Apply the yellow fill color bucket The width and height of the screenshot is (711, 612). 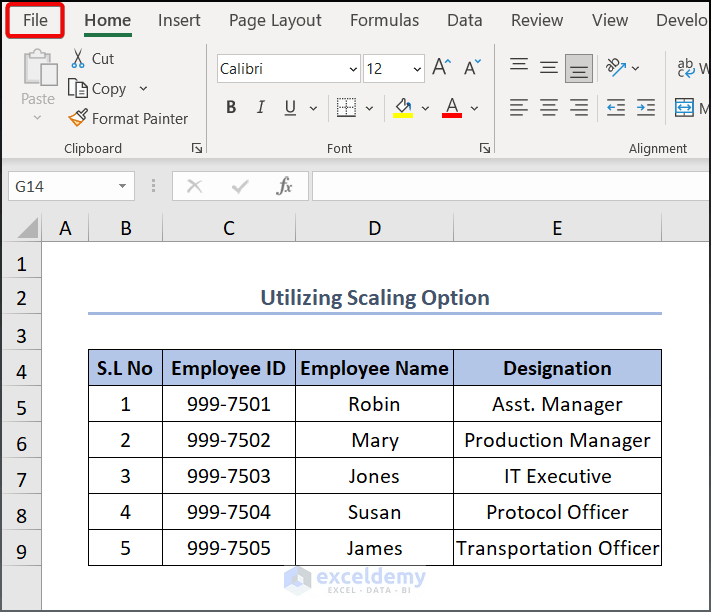pos(403,108)
